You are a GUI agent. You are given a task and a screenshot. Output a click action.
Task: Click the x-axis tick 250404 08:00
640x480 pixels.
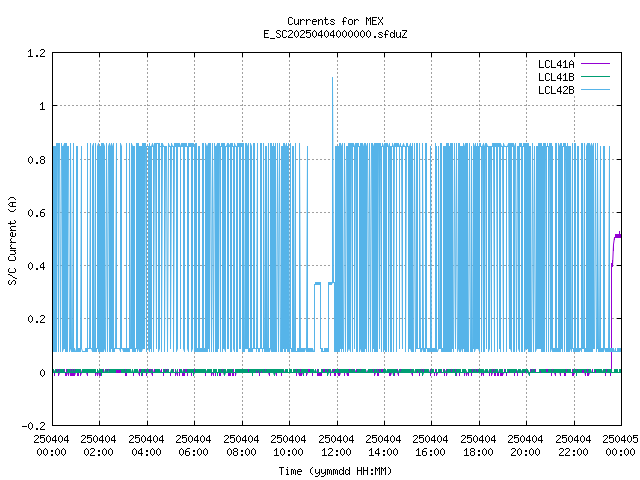point(241,446)
